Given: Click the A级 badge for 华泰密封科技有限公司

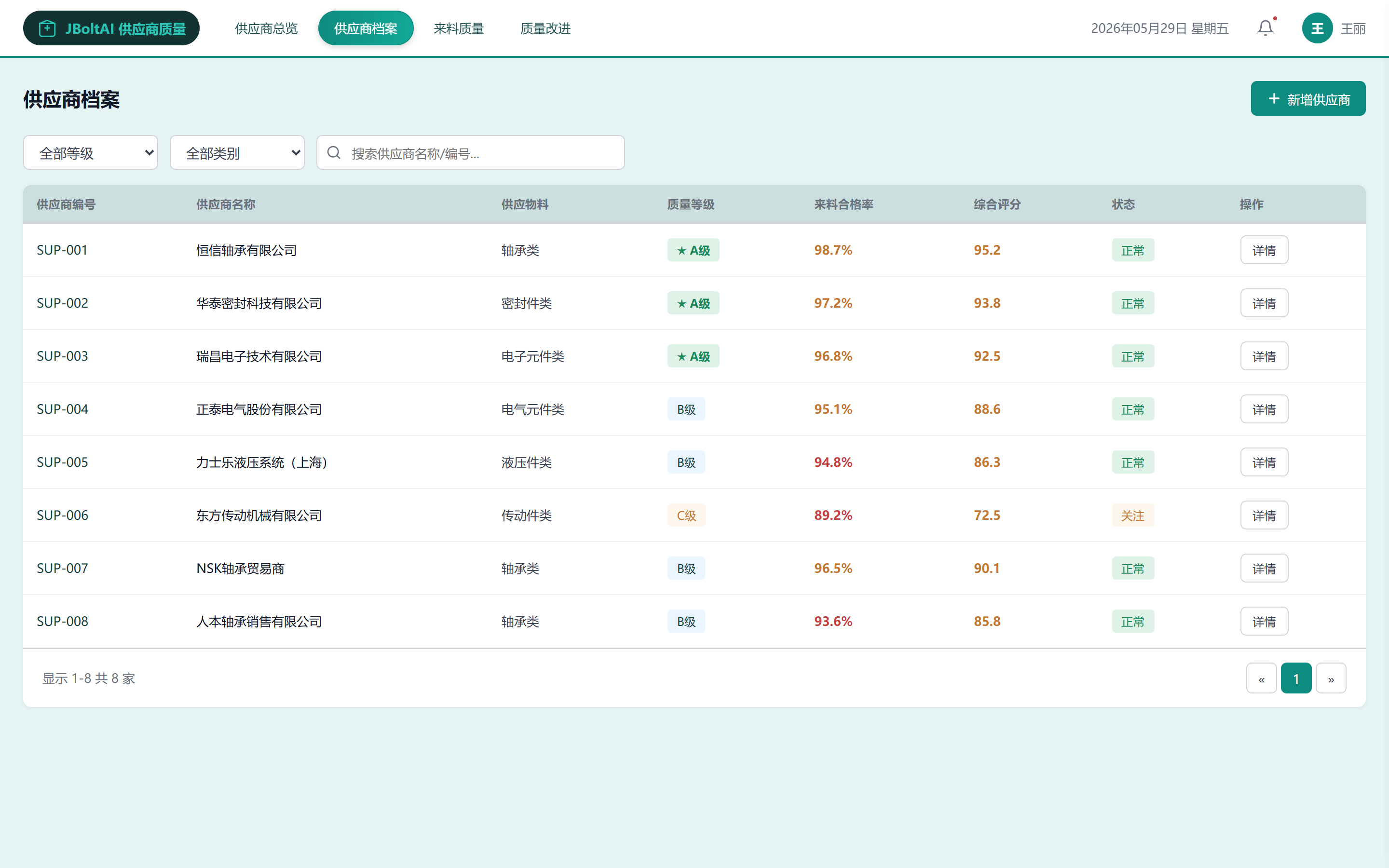Looking at the screenshot, I should 693,303.
